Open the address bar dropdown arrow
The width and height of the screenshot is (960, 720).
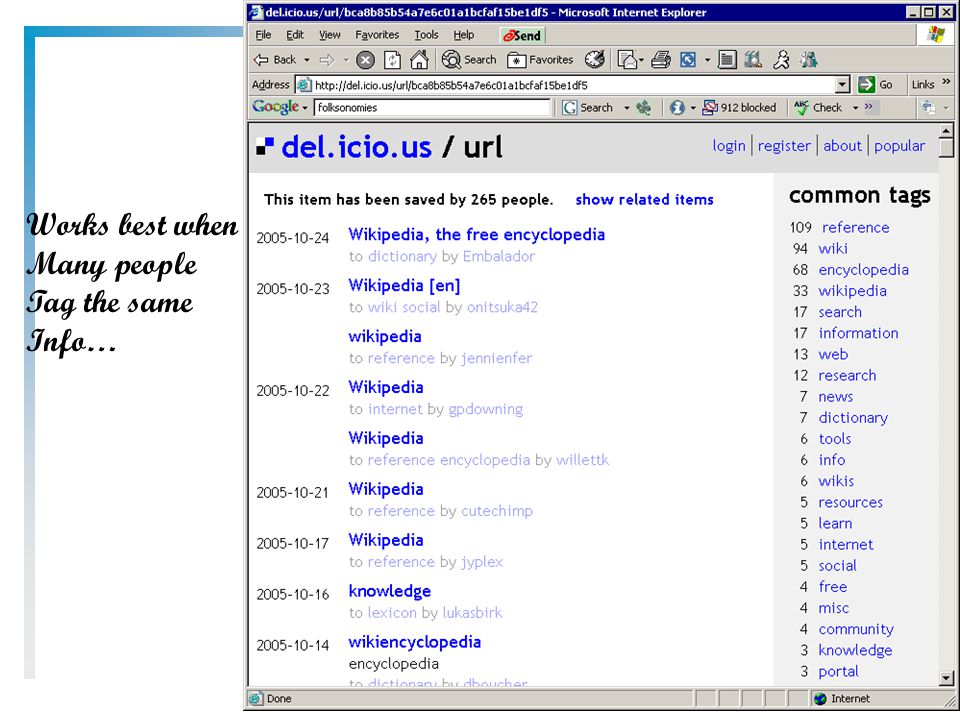coord(842,84)
